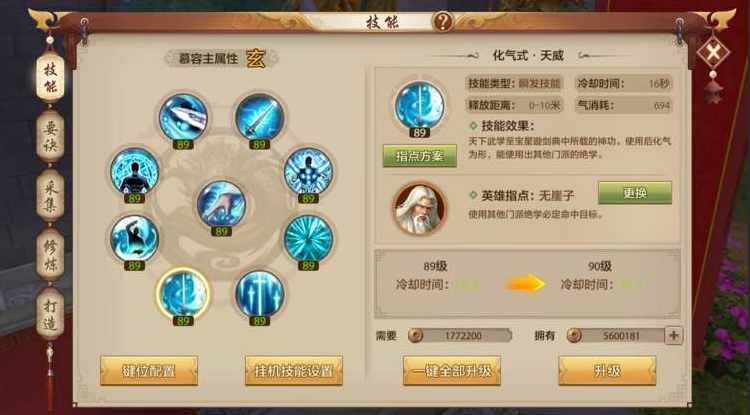Screen dimensions: 750x415
Task: Click 一键全部升级 to upgrade all
Action: click(x=452, y=371)
